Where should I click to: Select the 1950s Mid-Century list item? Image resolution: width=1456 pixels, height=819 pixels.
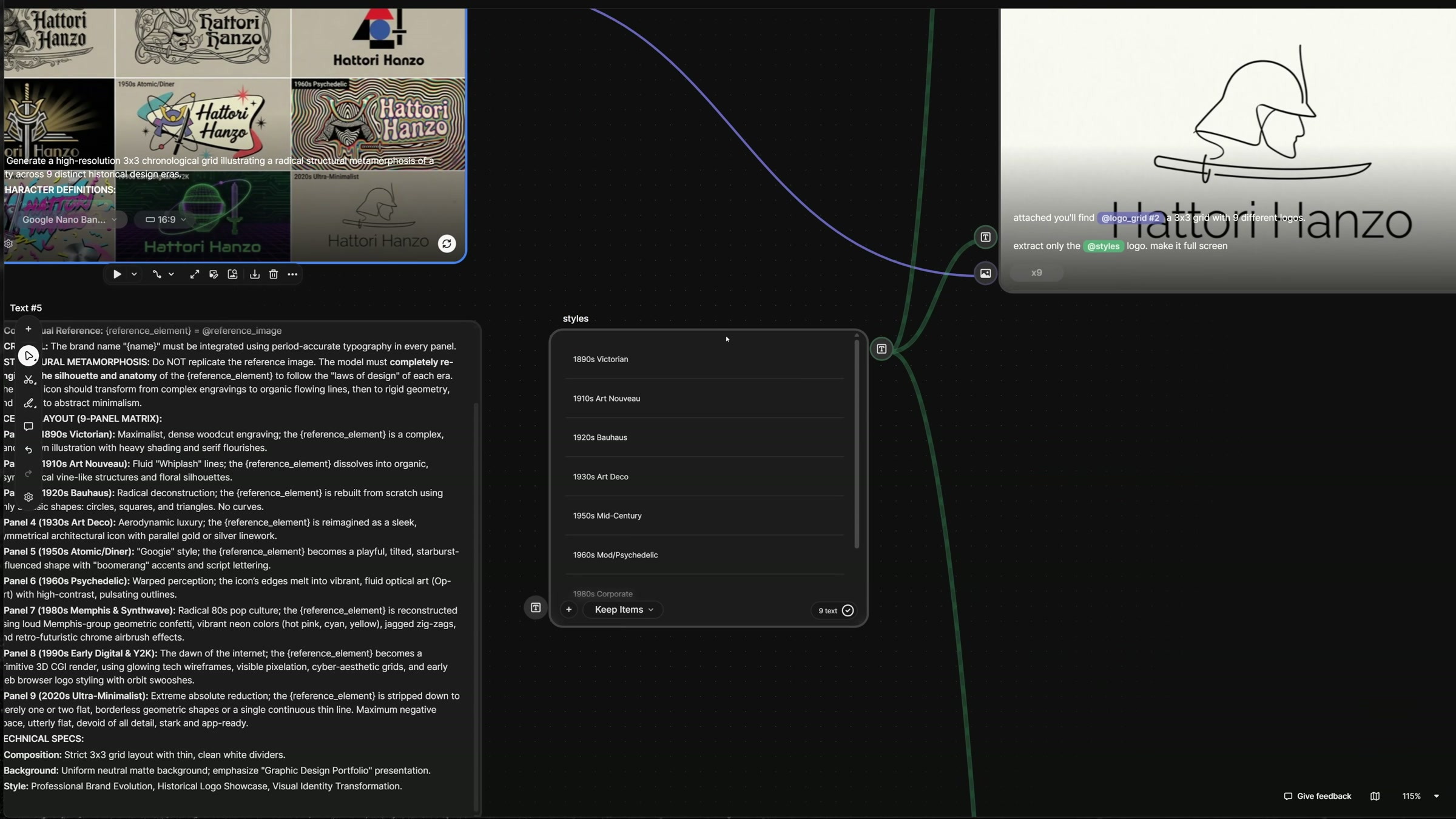(x=704, y=516)
